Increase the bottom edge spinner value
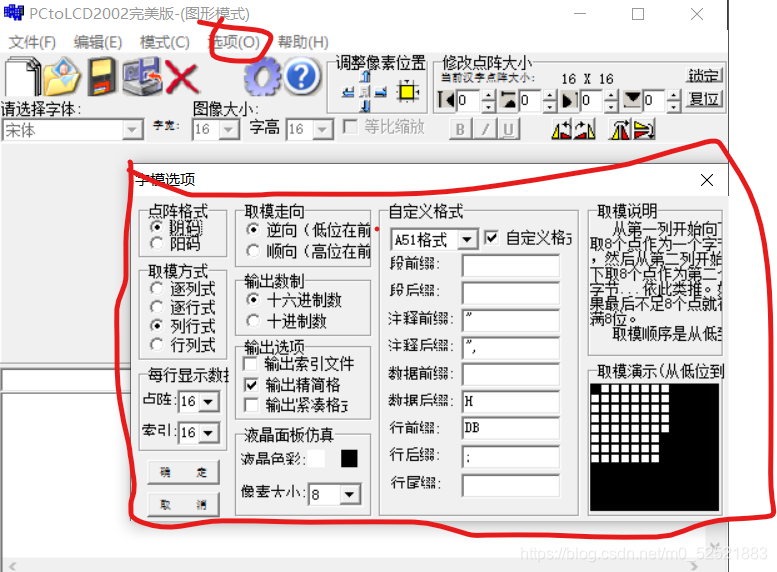The image size is (777, 572). [x=673, y=95]
